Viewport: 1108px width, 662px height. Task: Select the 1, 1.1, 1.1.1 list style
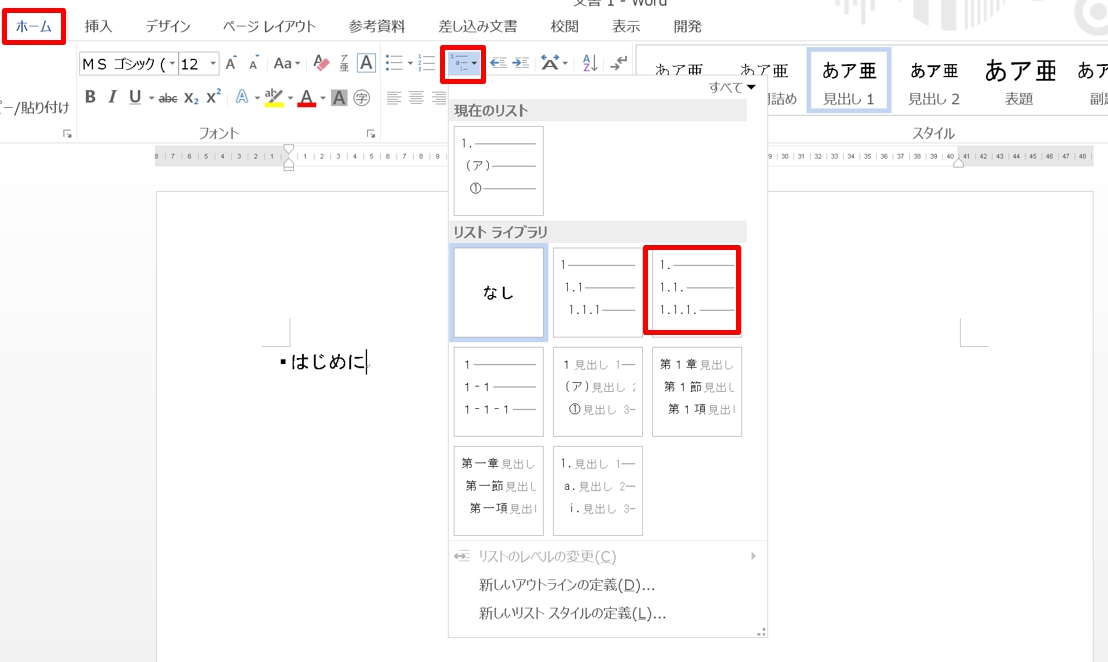(598, 292)
